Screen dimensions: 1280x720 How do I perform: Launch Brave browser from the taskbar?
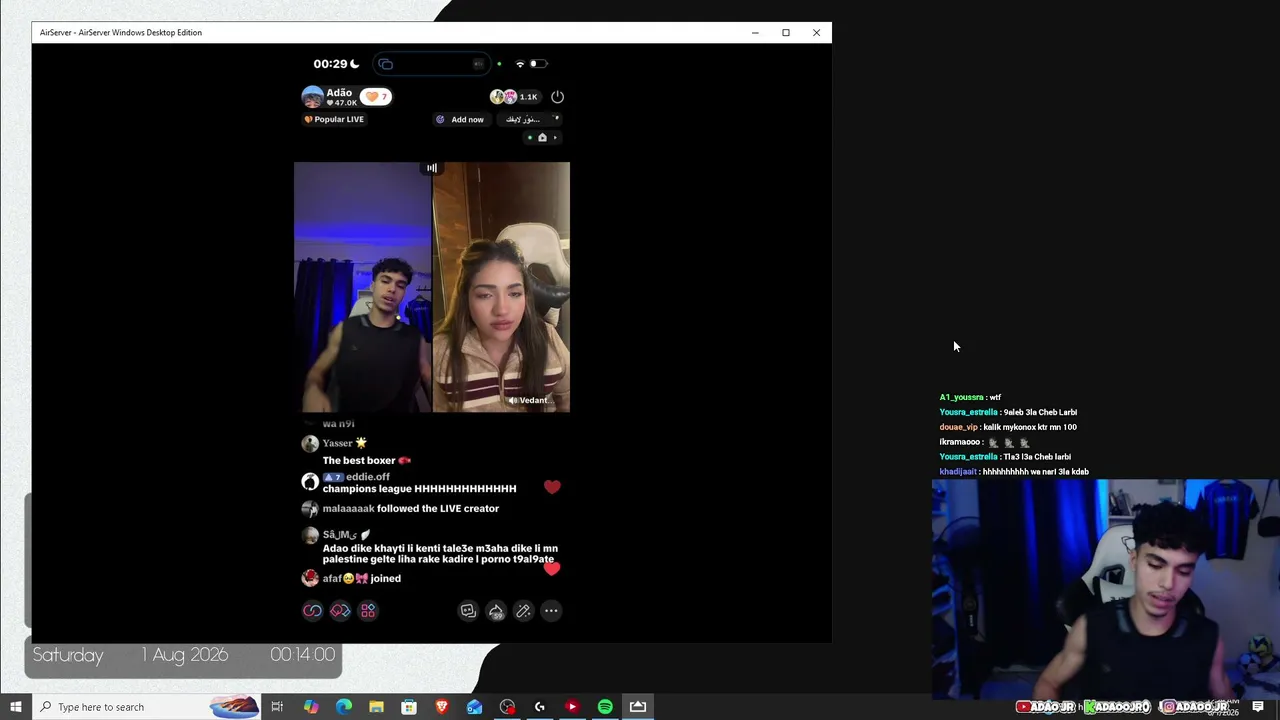(442, 707)
